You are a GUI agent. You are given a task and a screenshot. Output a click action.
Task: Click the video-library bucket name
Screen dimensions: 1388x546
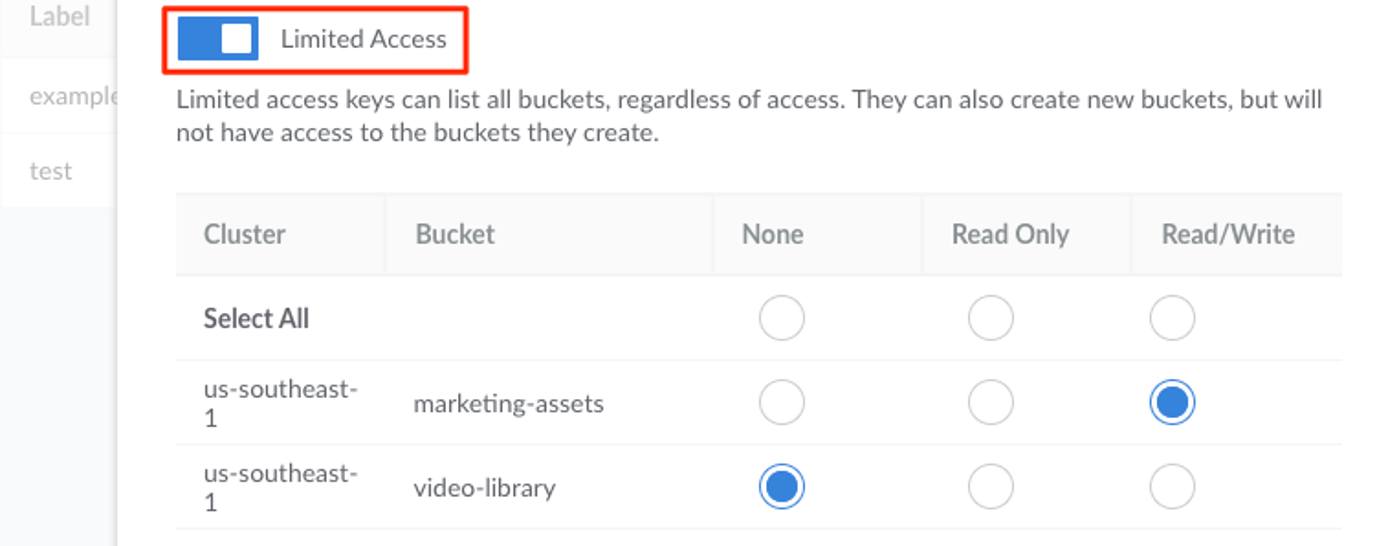(x=484, y=488)
